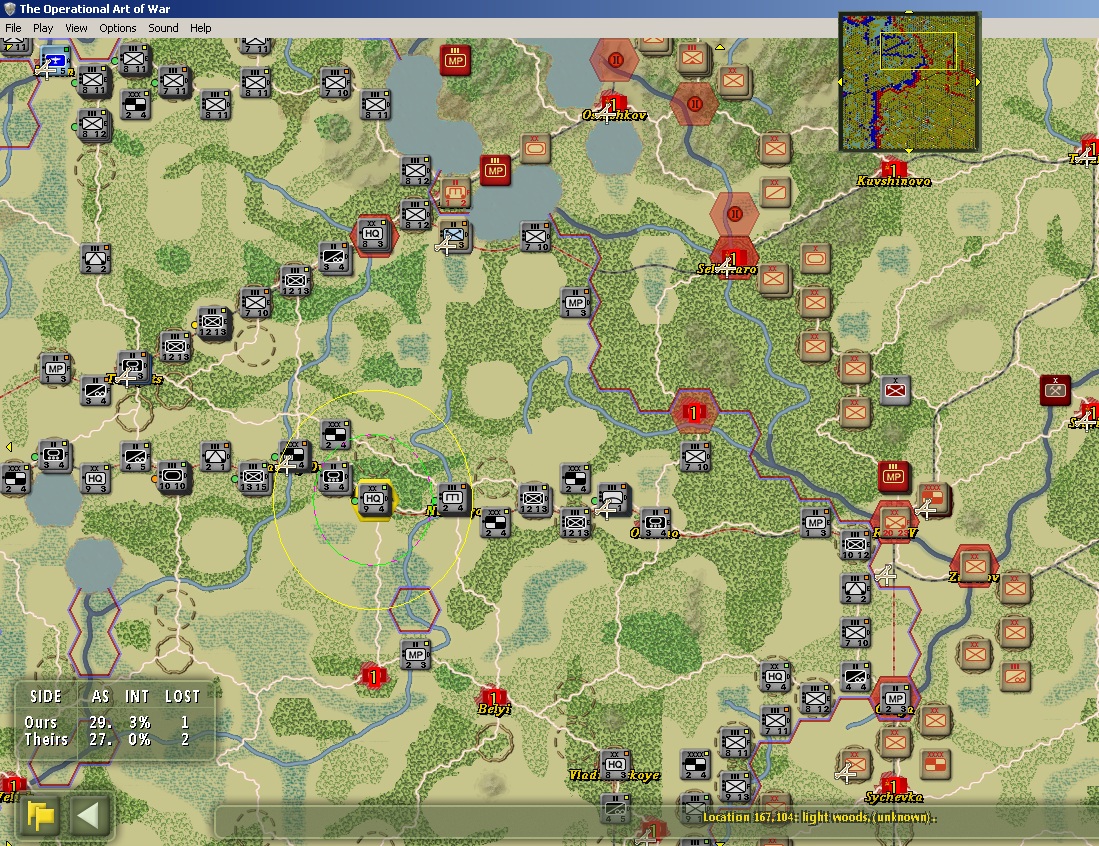1099x846 pixels.
Task: Select the non-highlighted HQ 9 4 unit
Action: [775, 677]
